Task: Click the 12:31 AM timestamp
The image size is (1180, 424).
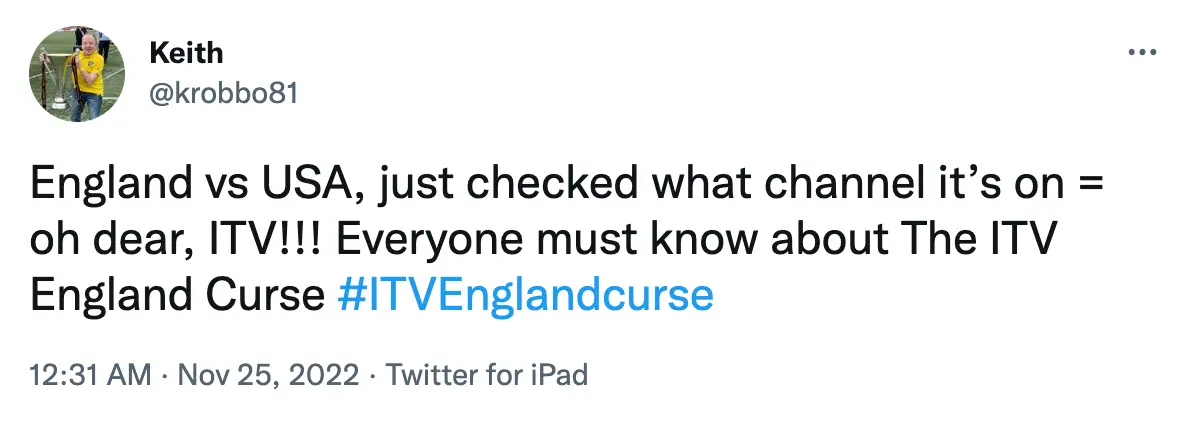Action: click(91, 375)
